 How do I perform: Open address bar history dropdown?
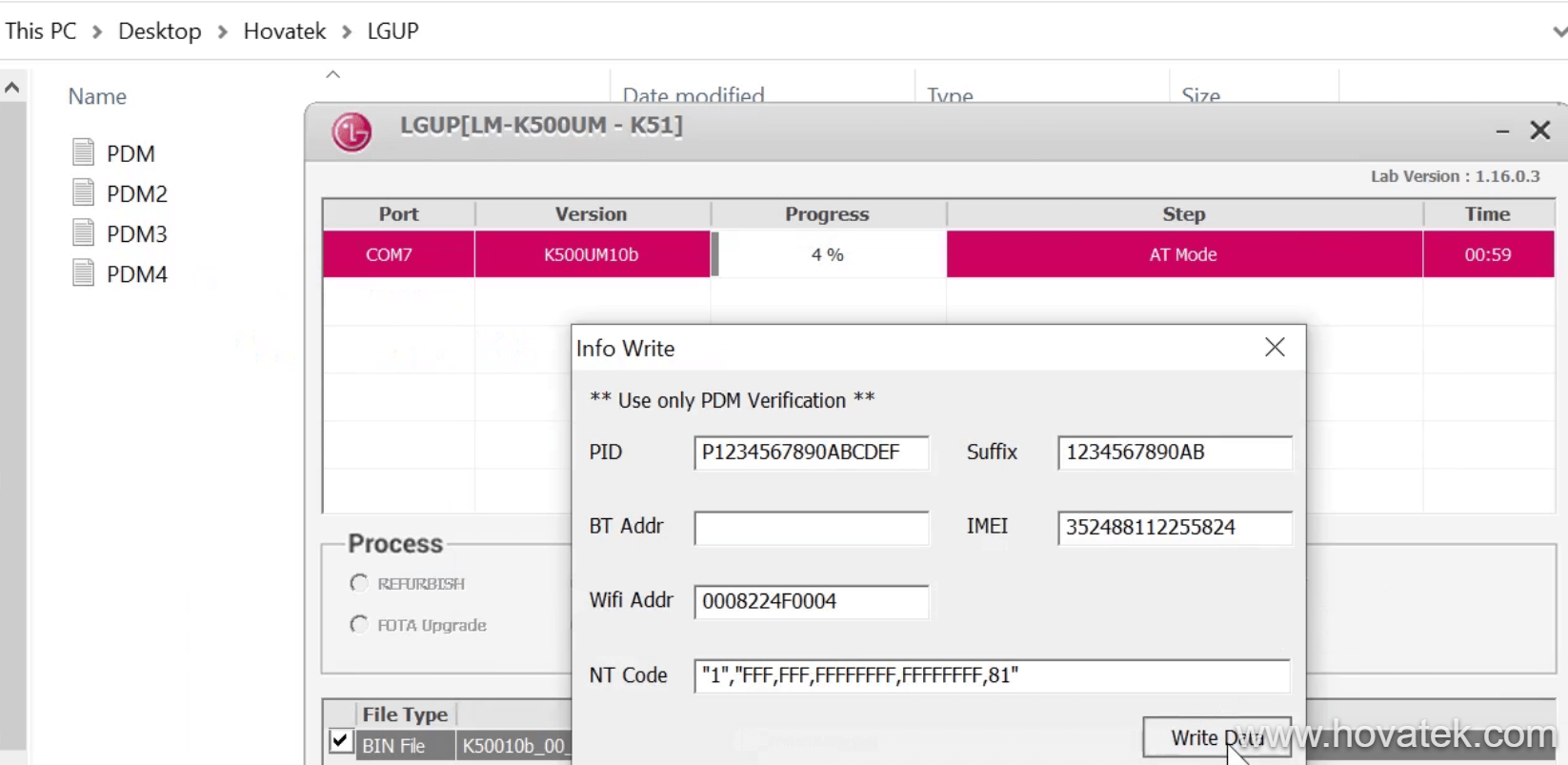click(1559, 31)
